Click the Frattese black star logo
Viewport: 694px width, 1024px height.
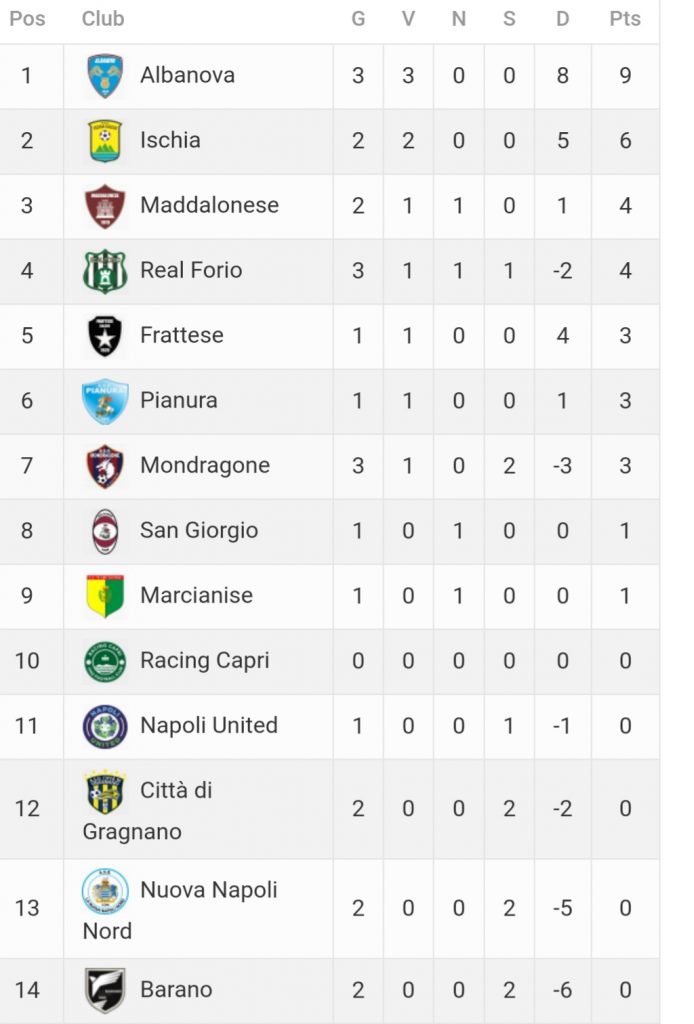pyautogui.click(x=105, y=336)
